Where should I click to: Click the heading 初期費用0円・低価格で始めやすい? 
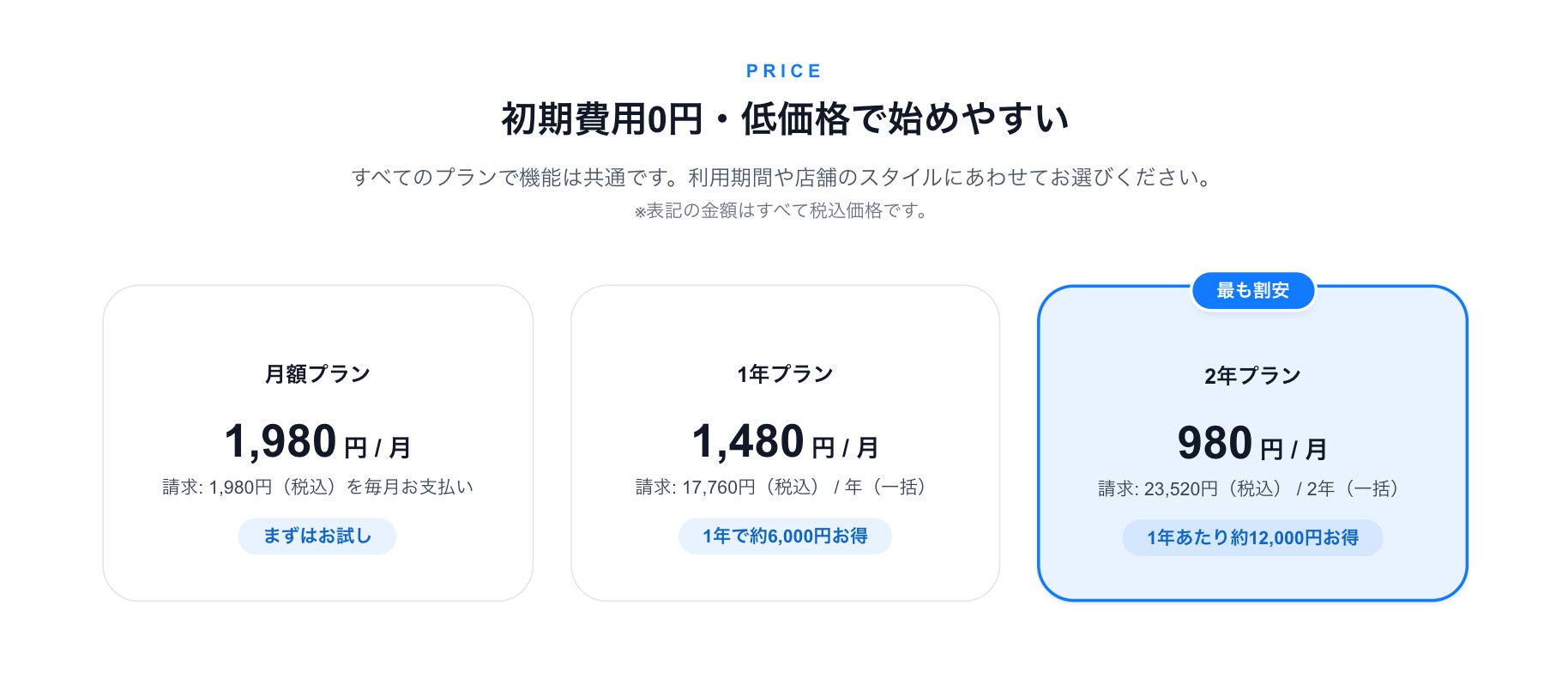[x=784, y=118]
